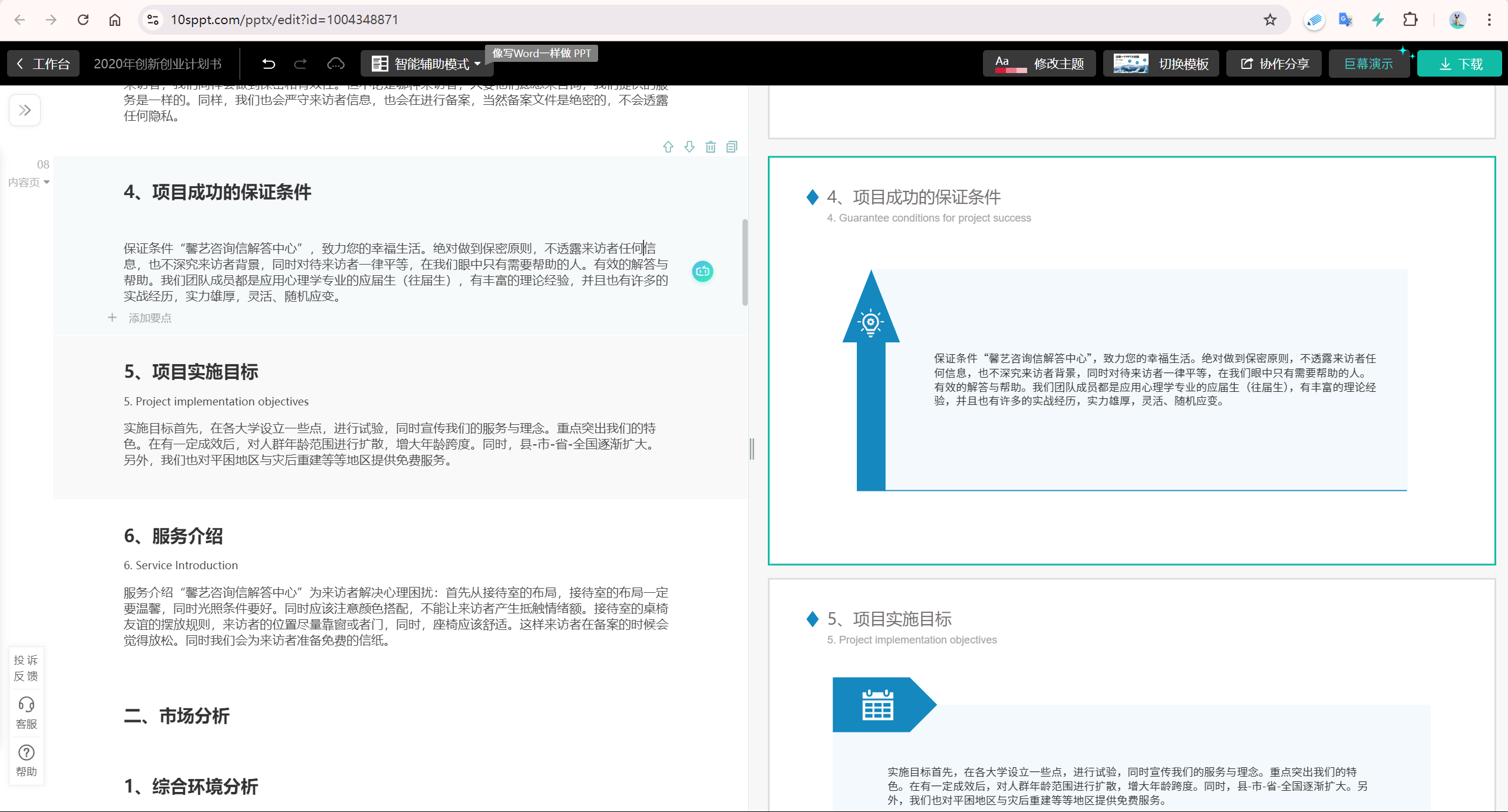The image size is (1508, 812).
Task: Duplicate slide 08 with copy icon
Action: pos(732,147)
